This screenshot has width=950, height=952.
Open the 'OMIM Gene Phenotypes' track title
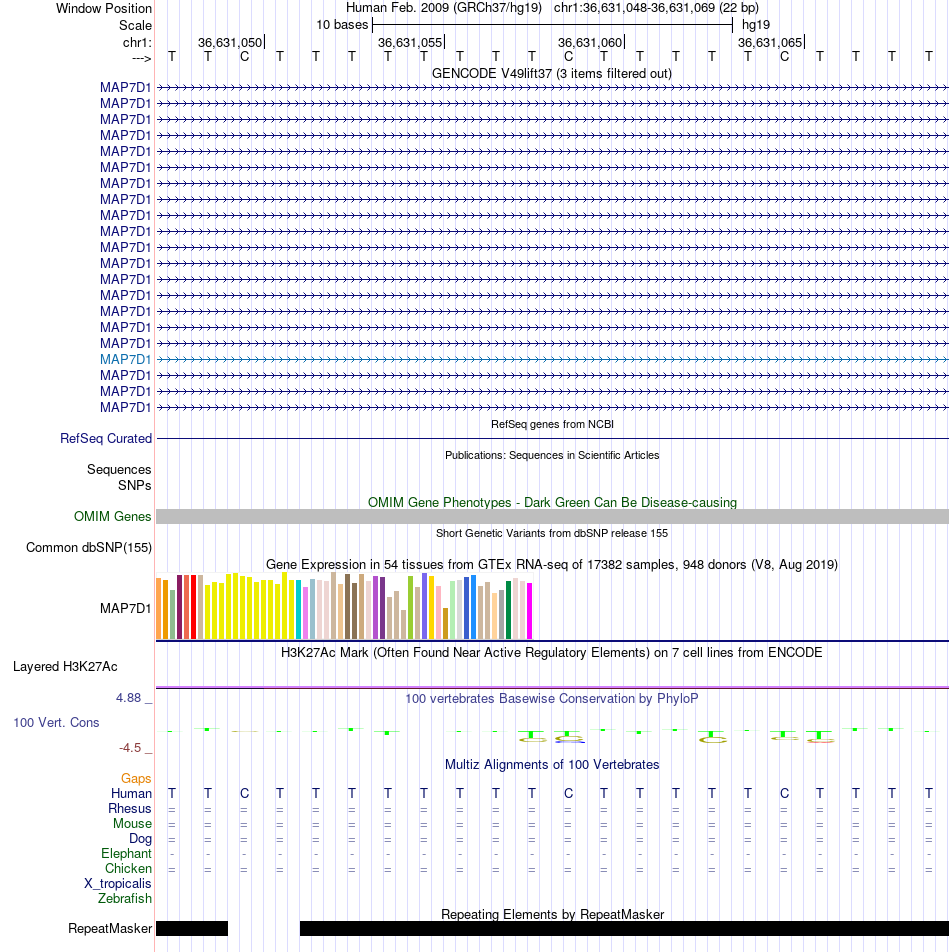[x=552, y=503]
